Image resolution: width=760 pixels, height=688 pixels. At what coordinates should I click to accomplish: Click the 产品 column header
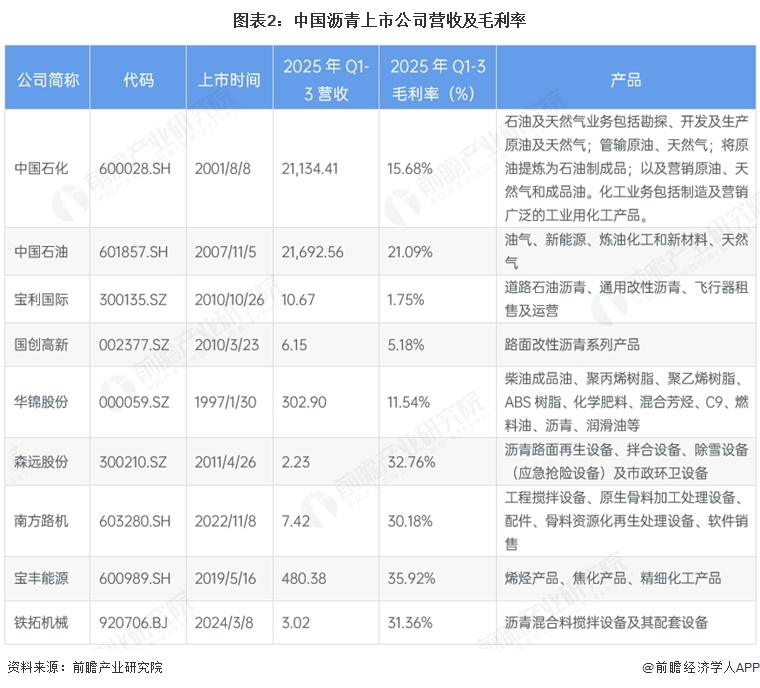pos(626,78)
